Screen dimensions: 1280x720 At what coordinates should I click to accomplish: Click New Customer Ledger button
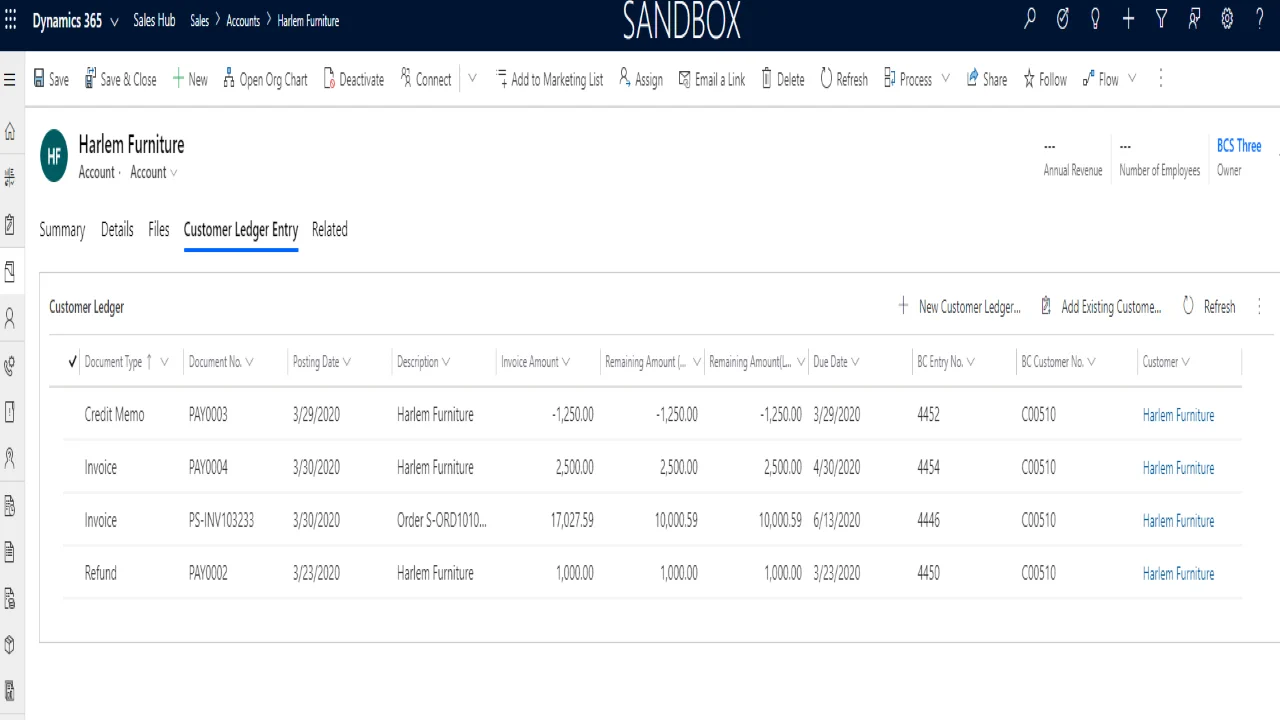pos(959,307)
